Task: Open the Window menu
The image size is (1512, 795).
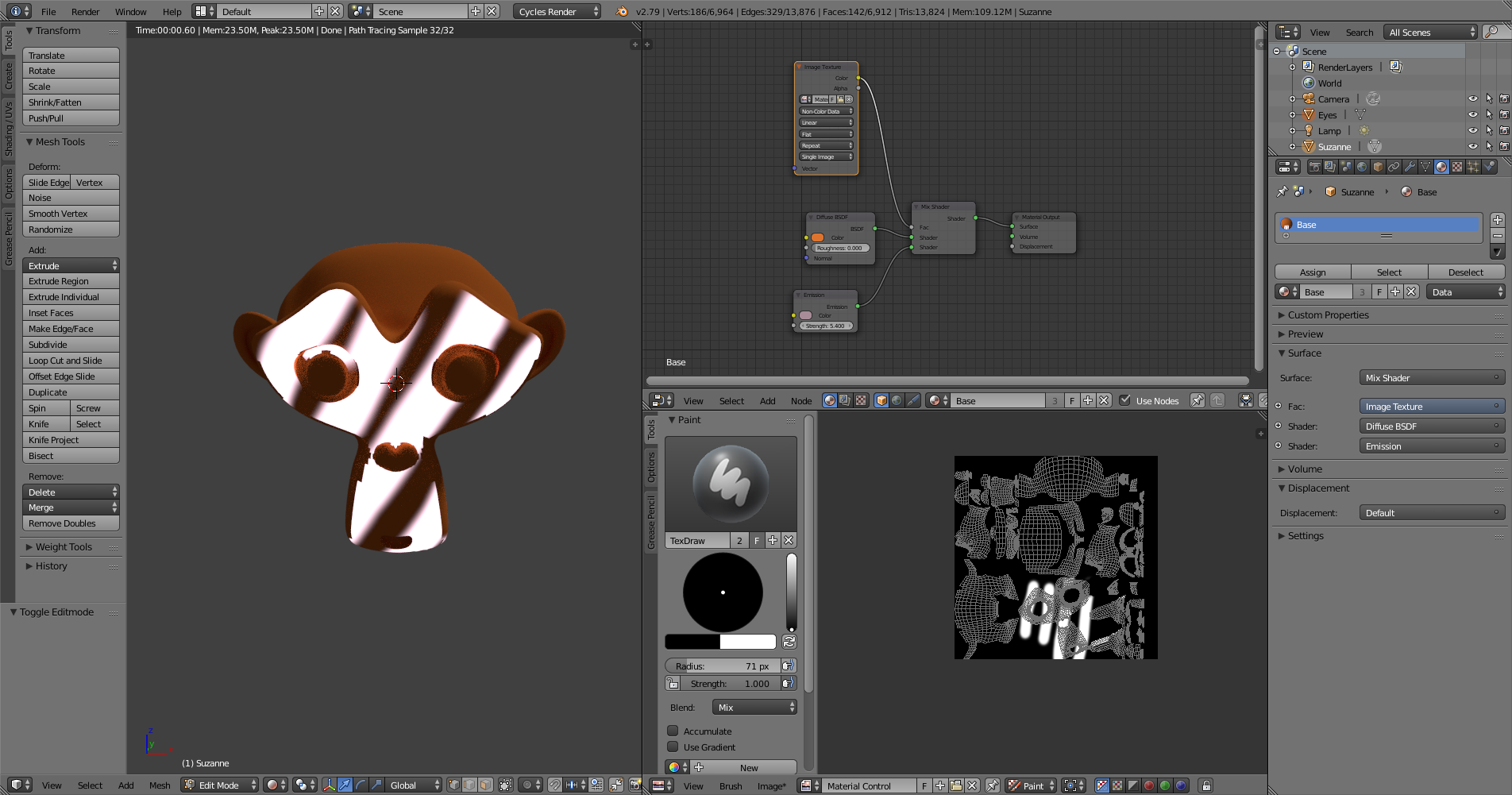Action: [131, 11]
